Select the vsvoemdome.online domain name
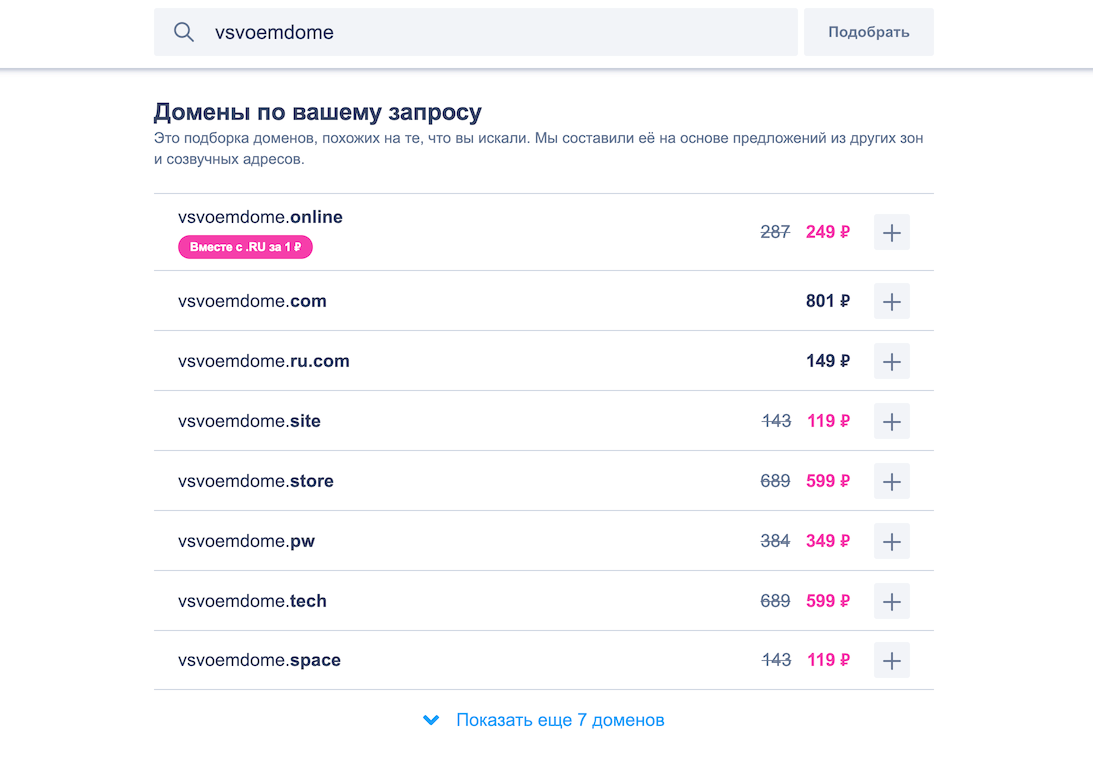1093x765 pixels. click(x=260, y=217)
